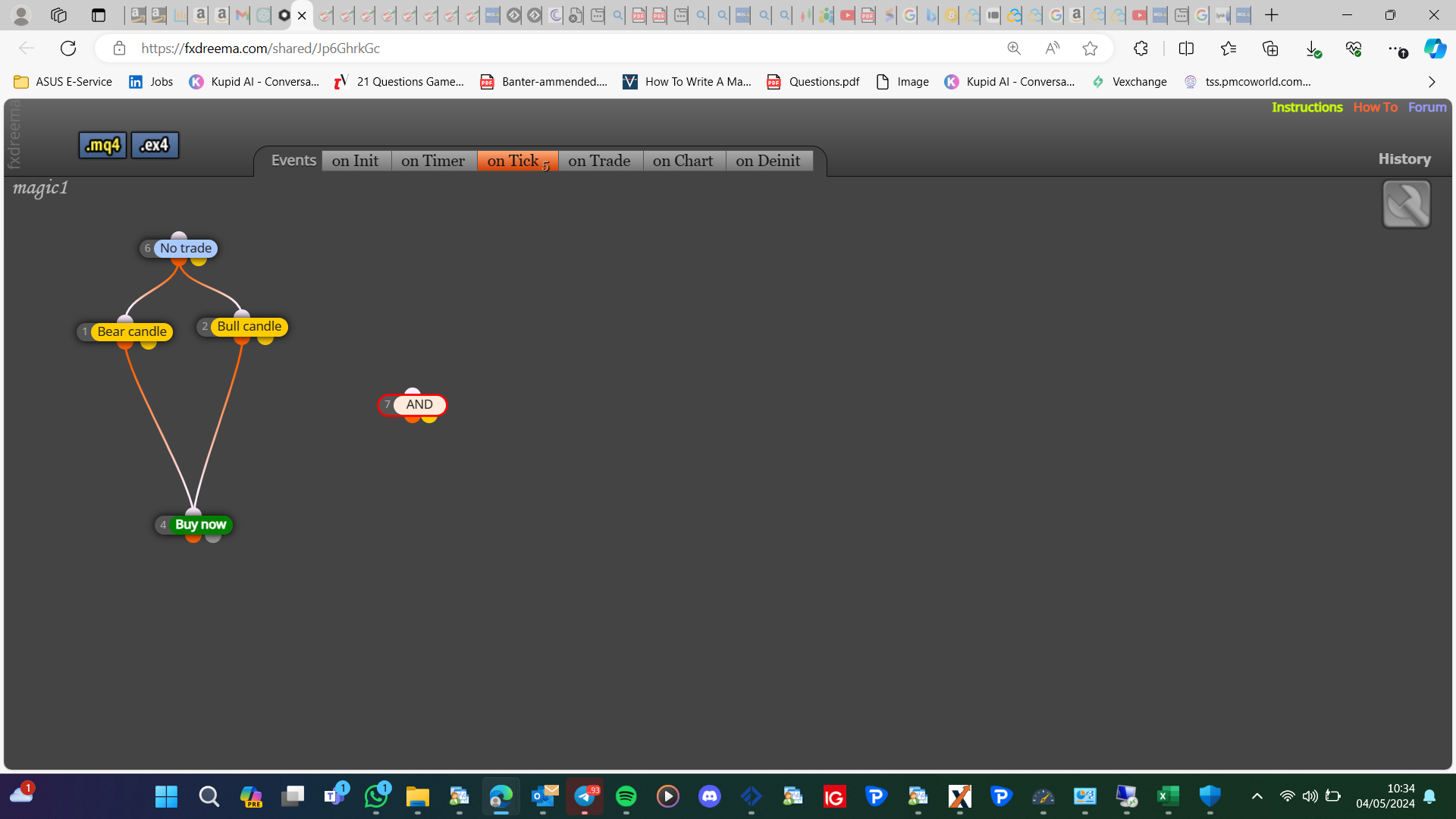Show hidden system tray icons
Image resolution: width=1456 pixels, height=819 pixels.
tap(1257, 796)
